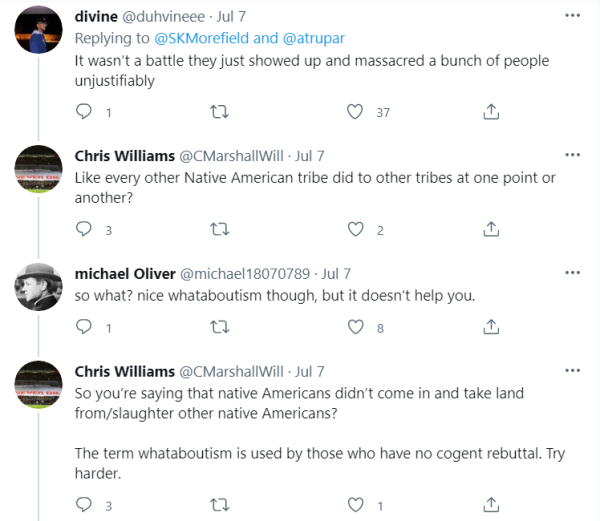Viewport: 600px width, 521px height.
Task: Click divine's profile avatar
Action: (40, 34)
